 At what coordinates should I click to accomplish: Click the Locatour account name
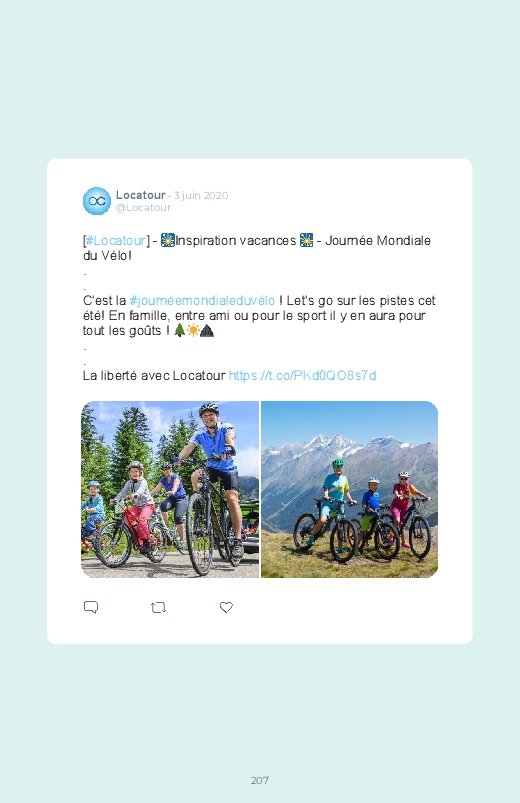coord(141,195)
